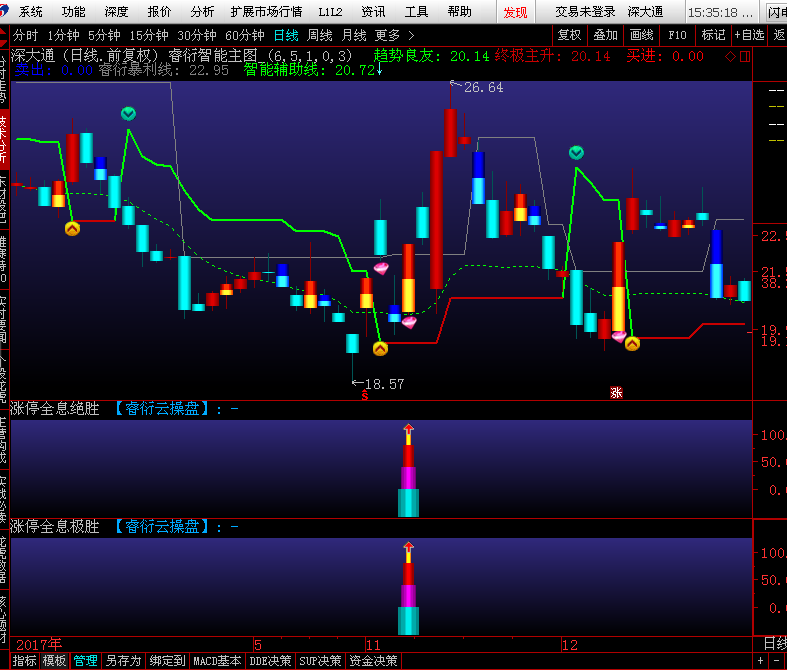This screenshot has height=670, width=787.
Task: Select the 60分钟 period
Action: pyautogui.click(x=245, y=36)
